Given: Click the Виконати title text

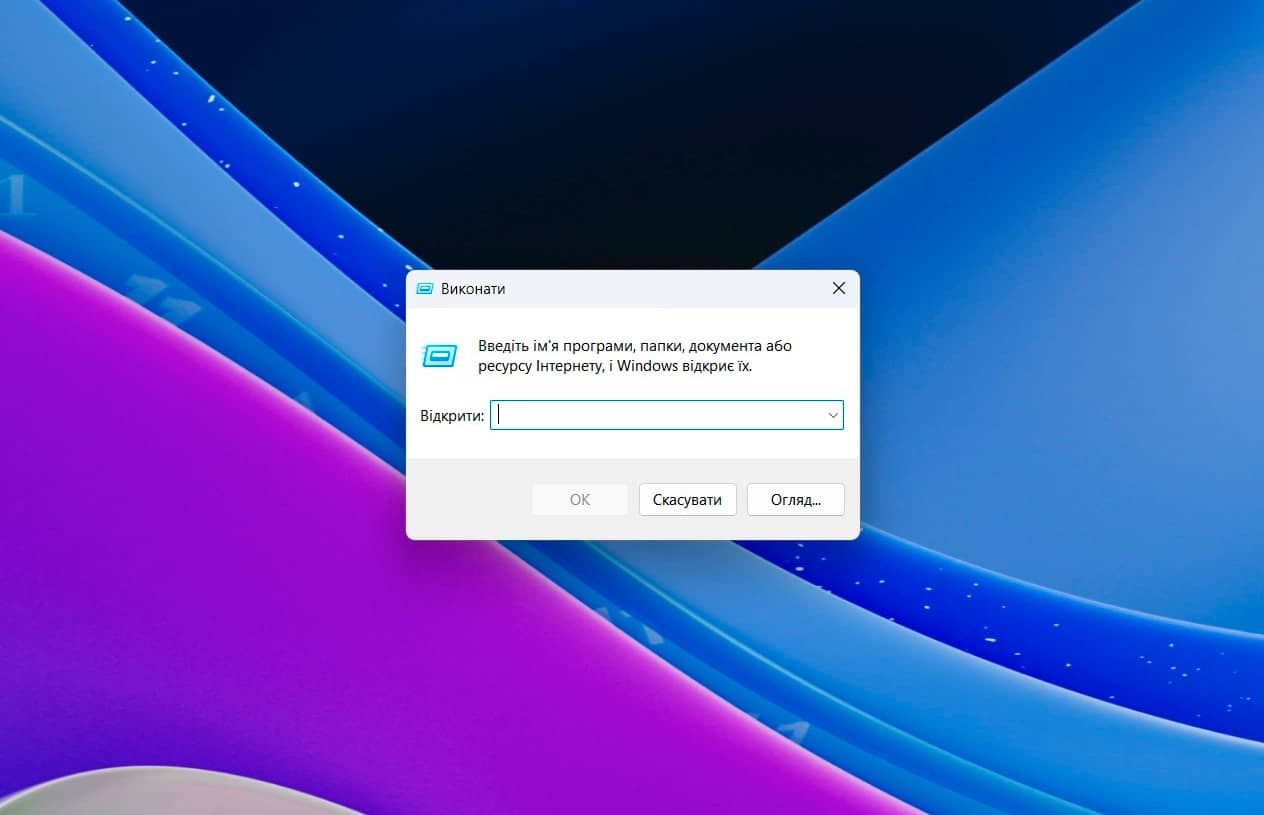Looking at the screenshot, I should (x=473, y=289).
